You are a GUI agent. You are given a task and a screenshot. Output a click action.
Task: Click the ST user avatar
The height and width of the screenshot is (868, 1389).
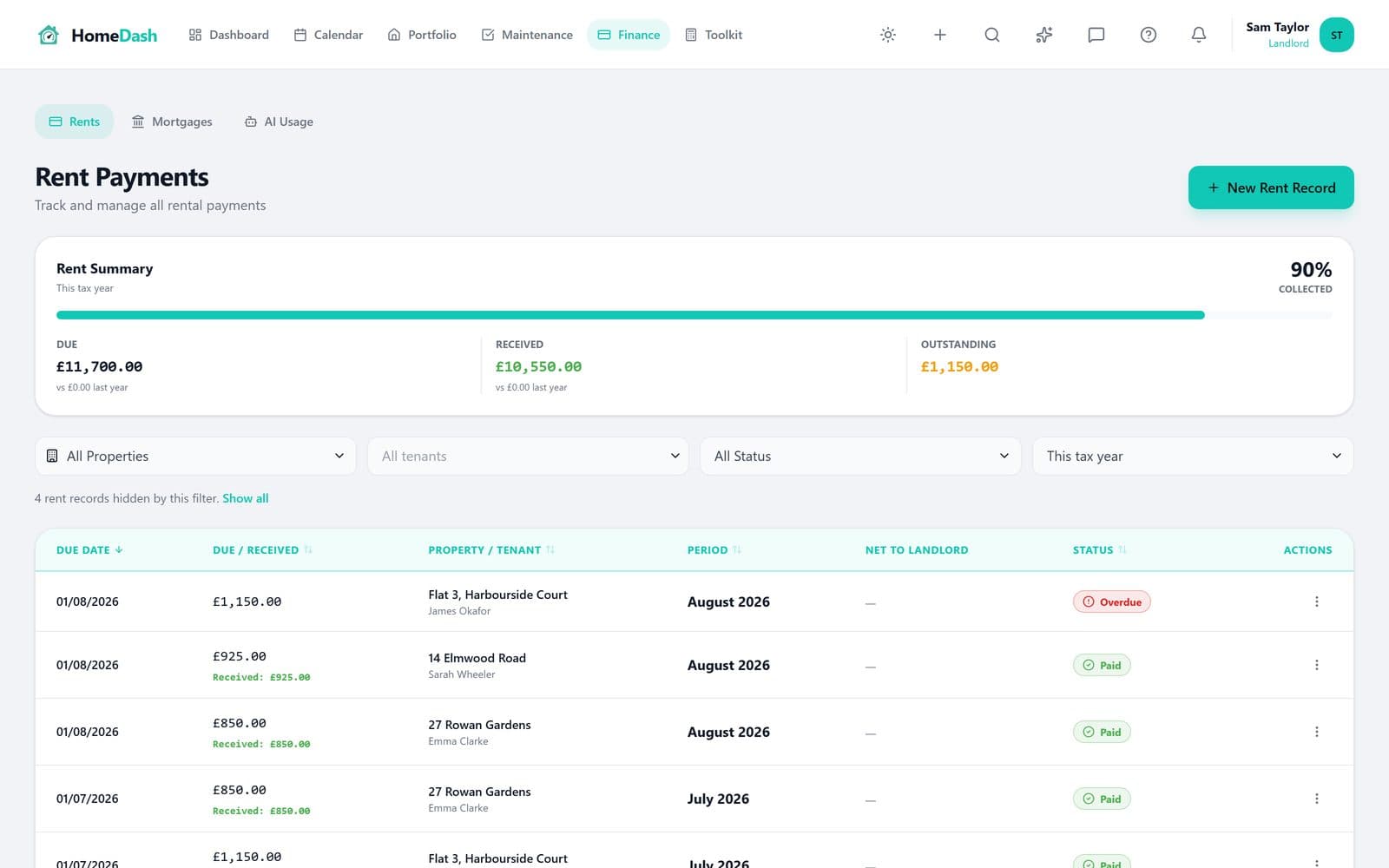tap(1336, 35)
